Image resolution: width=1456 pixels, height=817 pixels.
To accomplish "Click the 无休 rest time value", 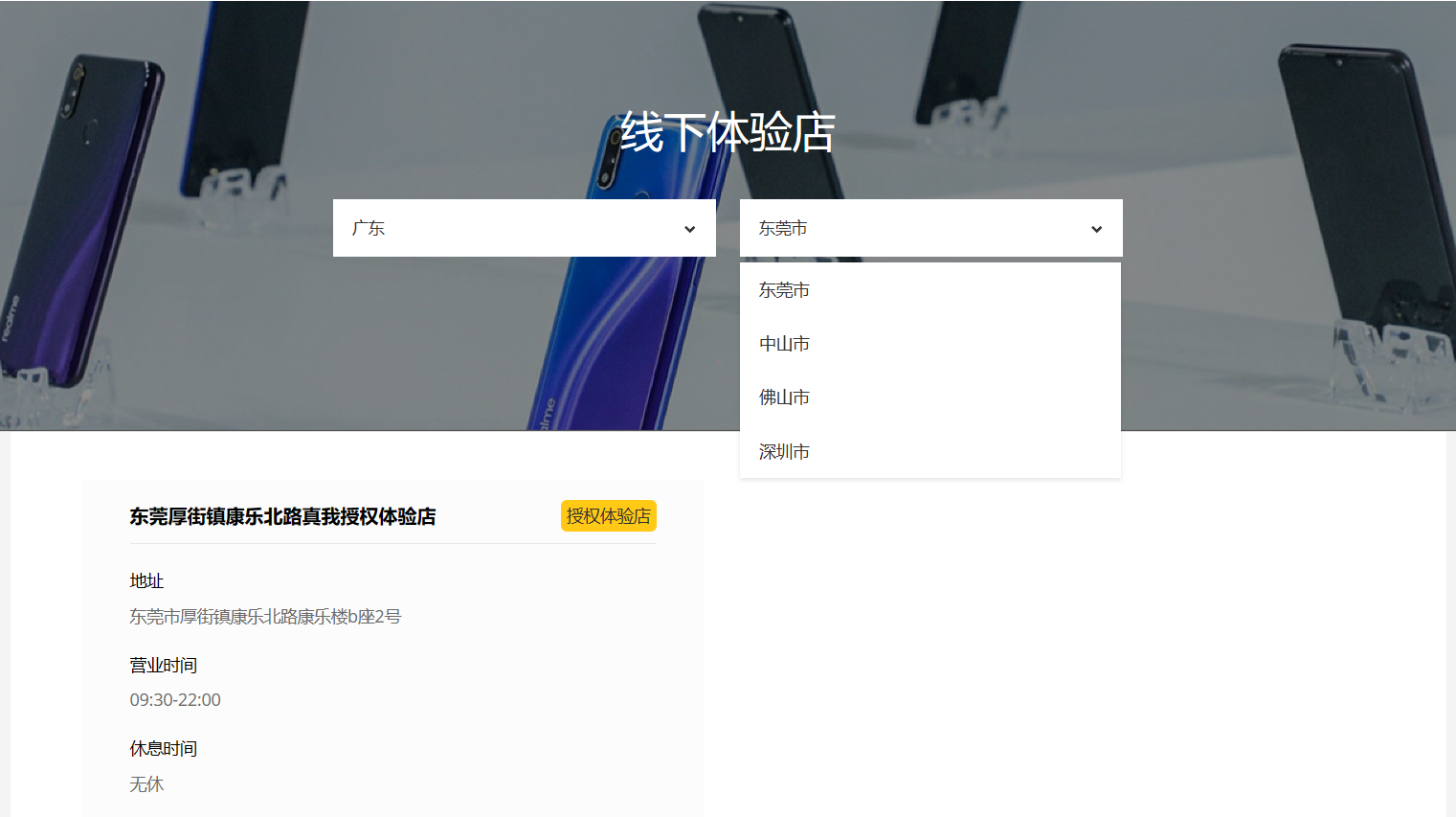I will point(146,784).
